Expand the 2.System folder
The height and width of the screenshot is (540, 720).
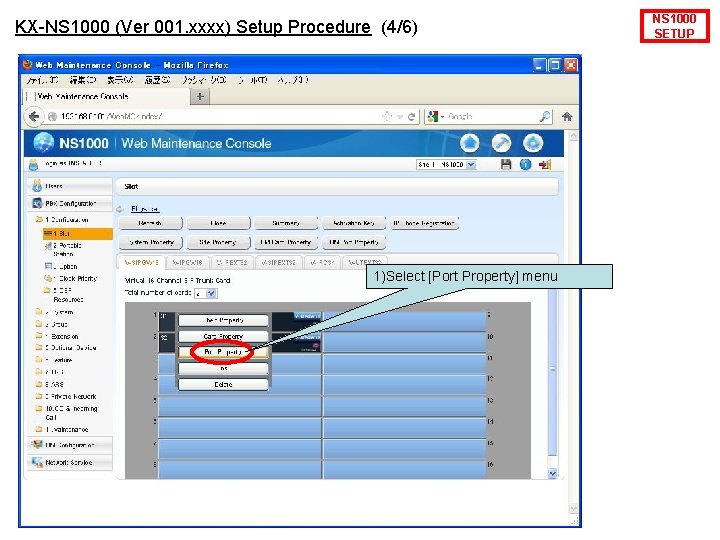(x=39, y=312)
